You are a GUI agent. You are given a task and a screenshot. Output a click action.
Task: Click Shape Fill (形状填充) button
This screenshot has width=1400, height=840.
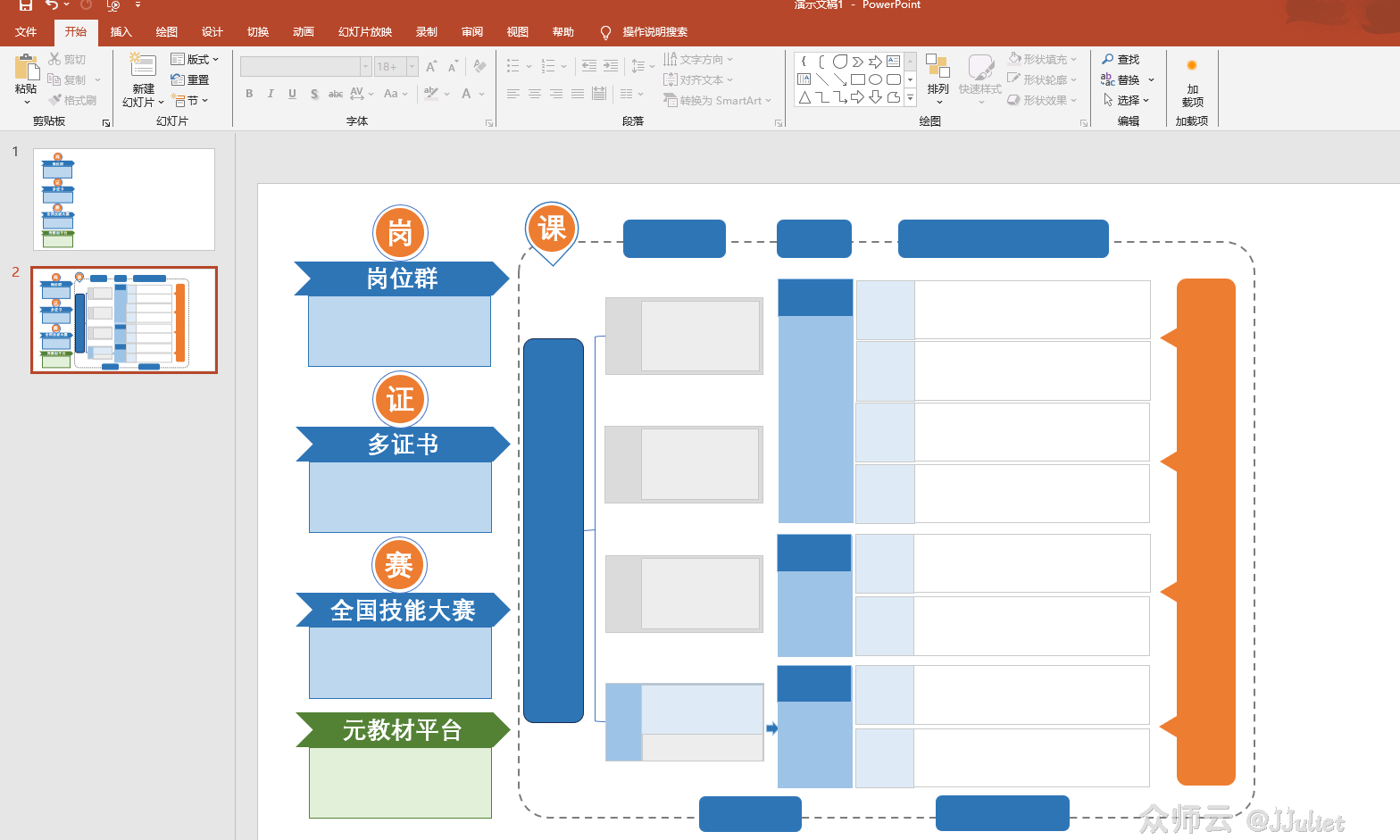[1042, 60]
